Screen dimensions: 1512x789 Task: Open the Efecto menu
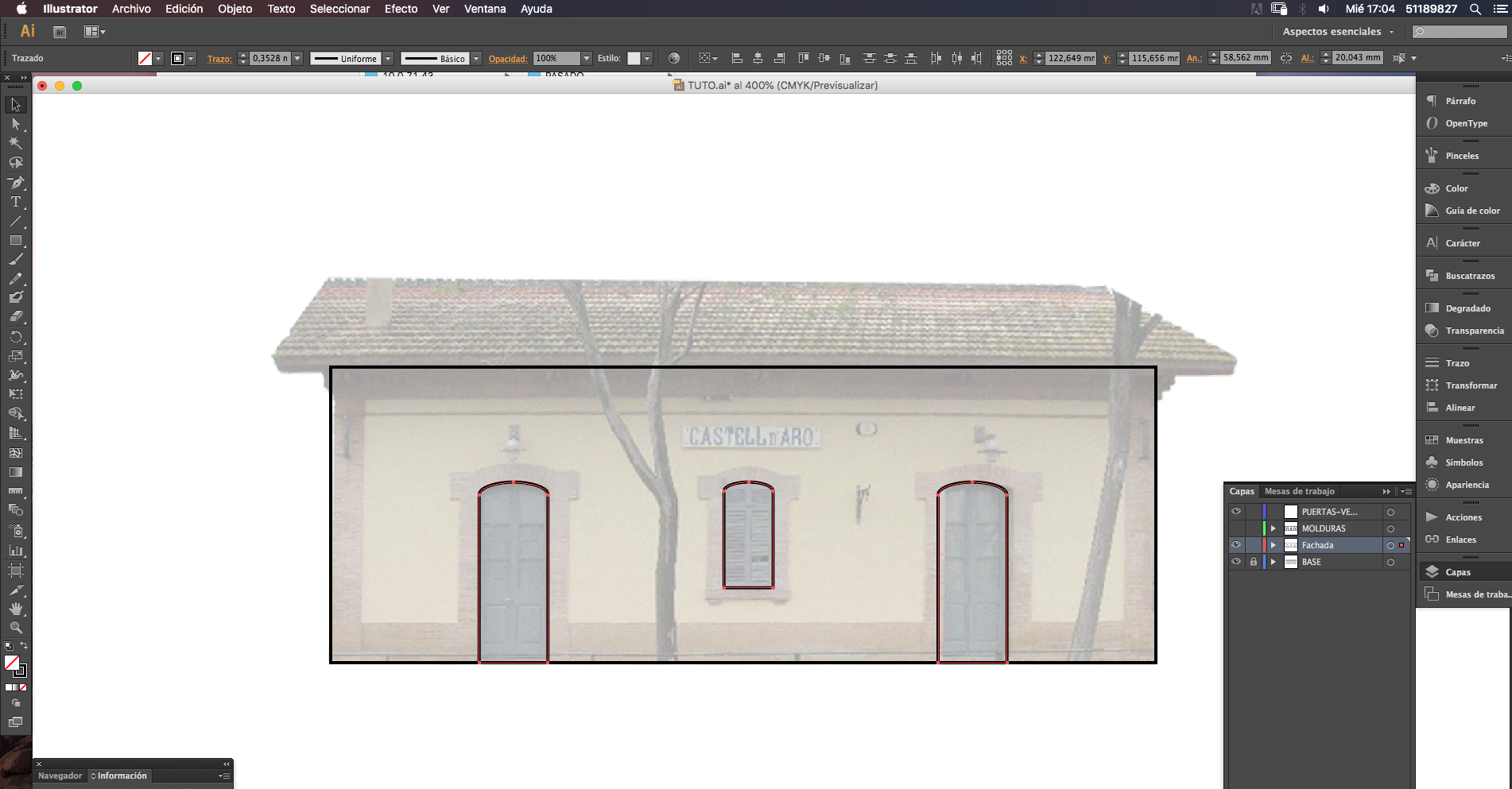pos(401,9)
